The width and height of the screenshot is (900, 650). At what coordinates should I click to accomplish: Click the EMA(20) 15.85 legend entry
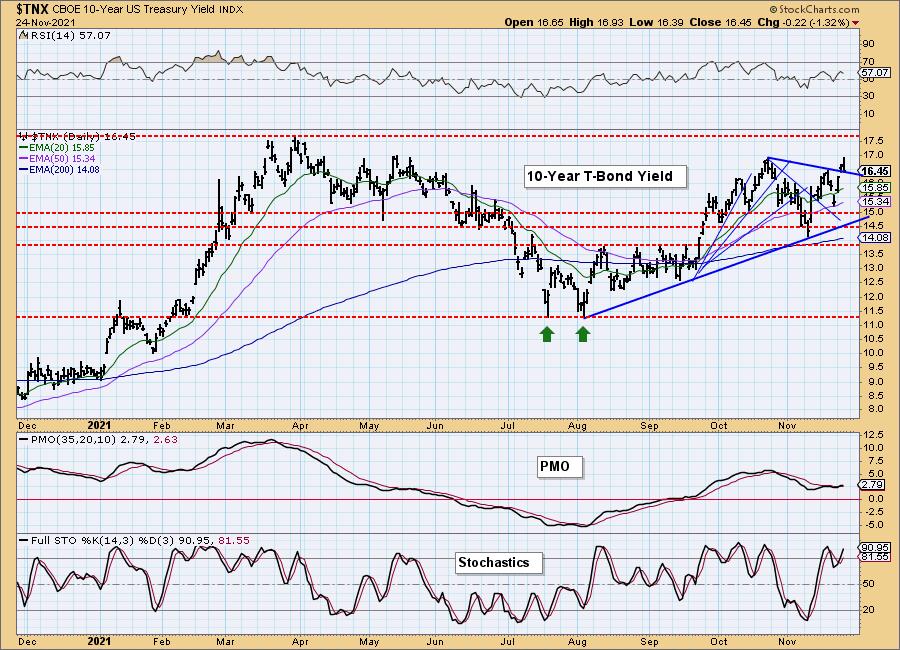point(57,148)
